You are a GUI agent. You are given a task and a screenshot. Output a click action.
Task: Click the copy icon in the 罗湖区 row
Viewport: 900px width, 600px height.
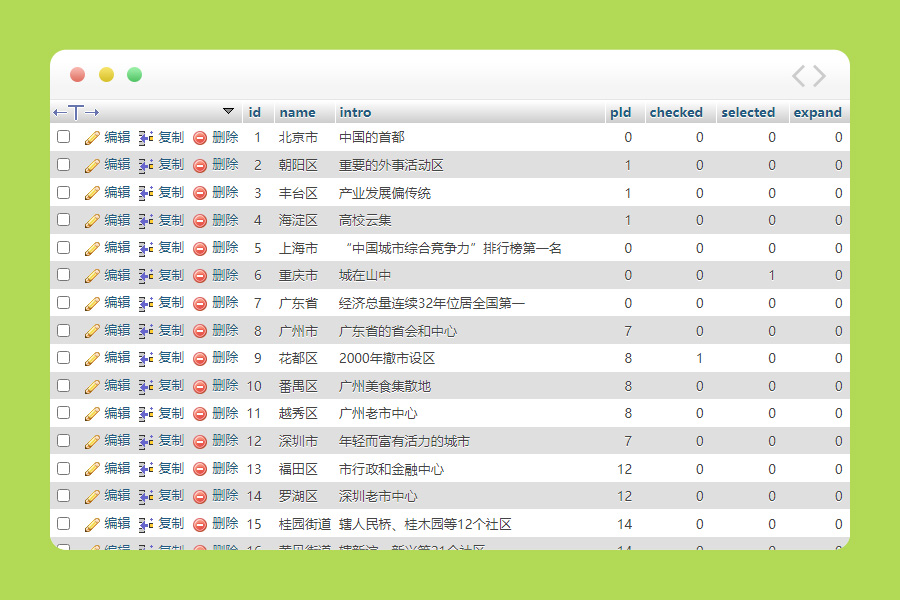[146, 496]
